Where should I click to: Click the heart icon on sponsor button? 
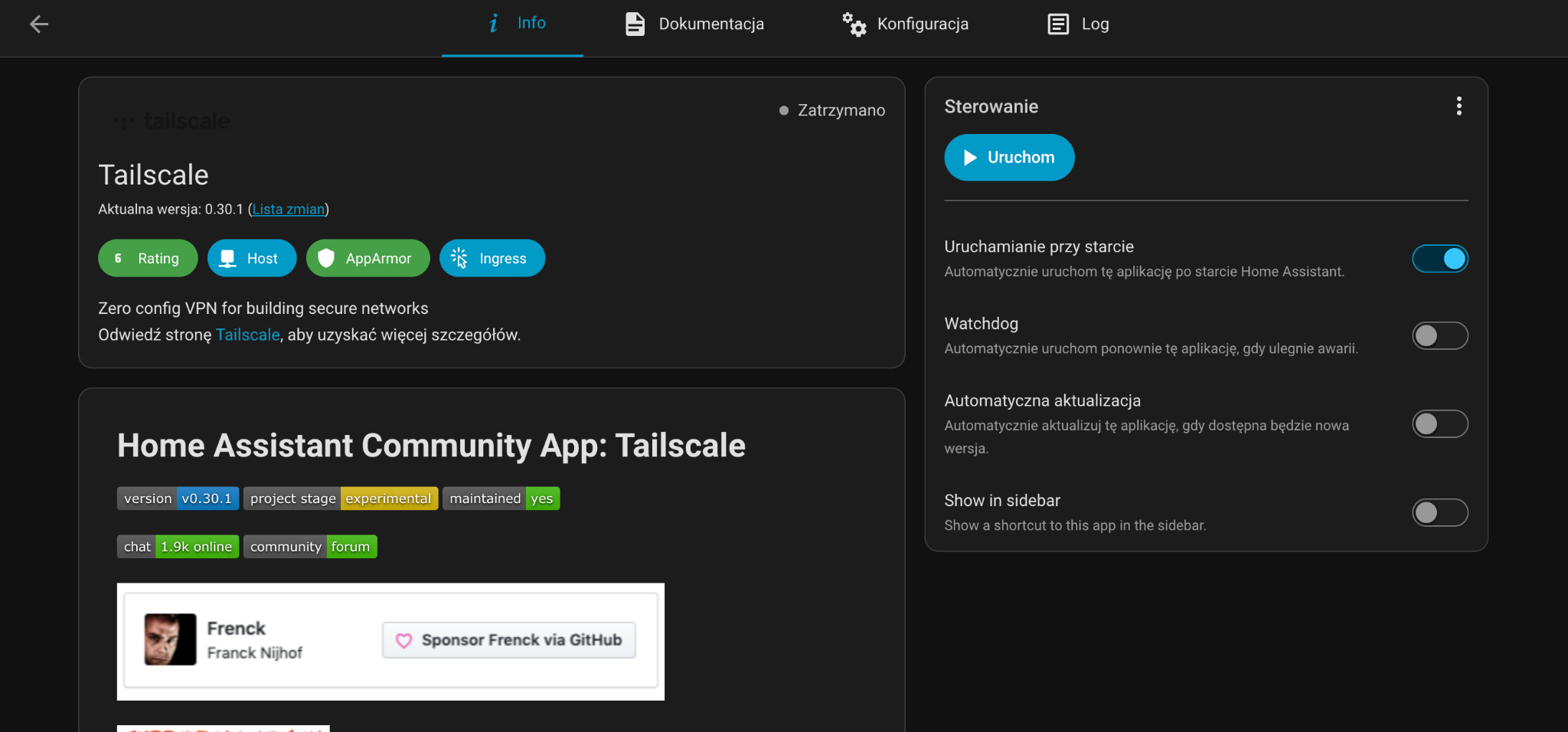tap(404, 640)
